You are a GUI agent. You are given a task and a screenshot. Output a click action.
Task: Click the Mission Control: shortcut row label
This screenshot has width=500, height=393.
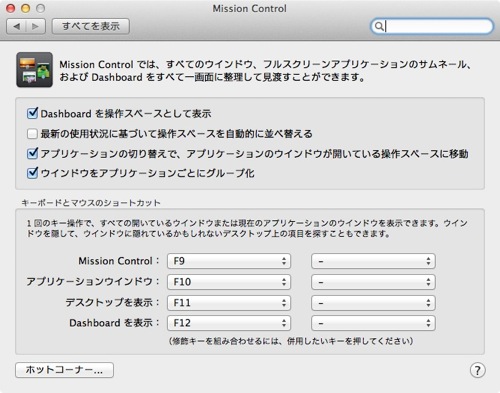[x=119, y=261]
